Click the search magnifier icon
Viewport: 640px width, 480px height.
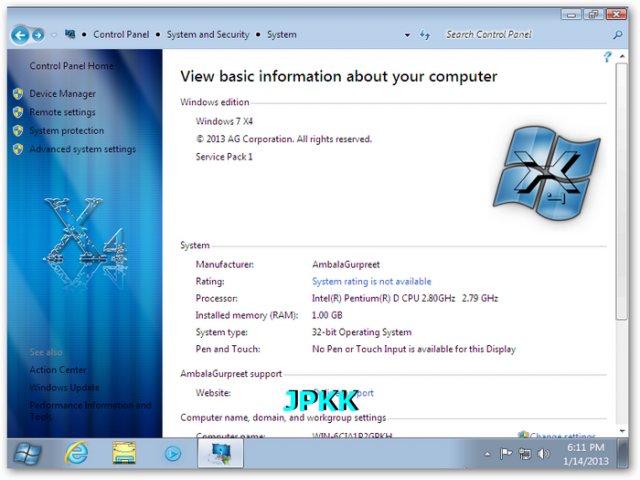618,35
